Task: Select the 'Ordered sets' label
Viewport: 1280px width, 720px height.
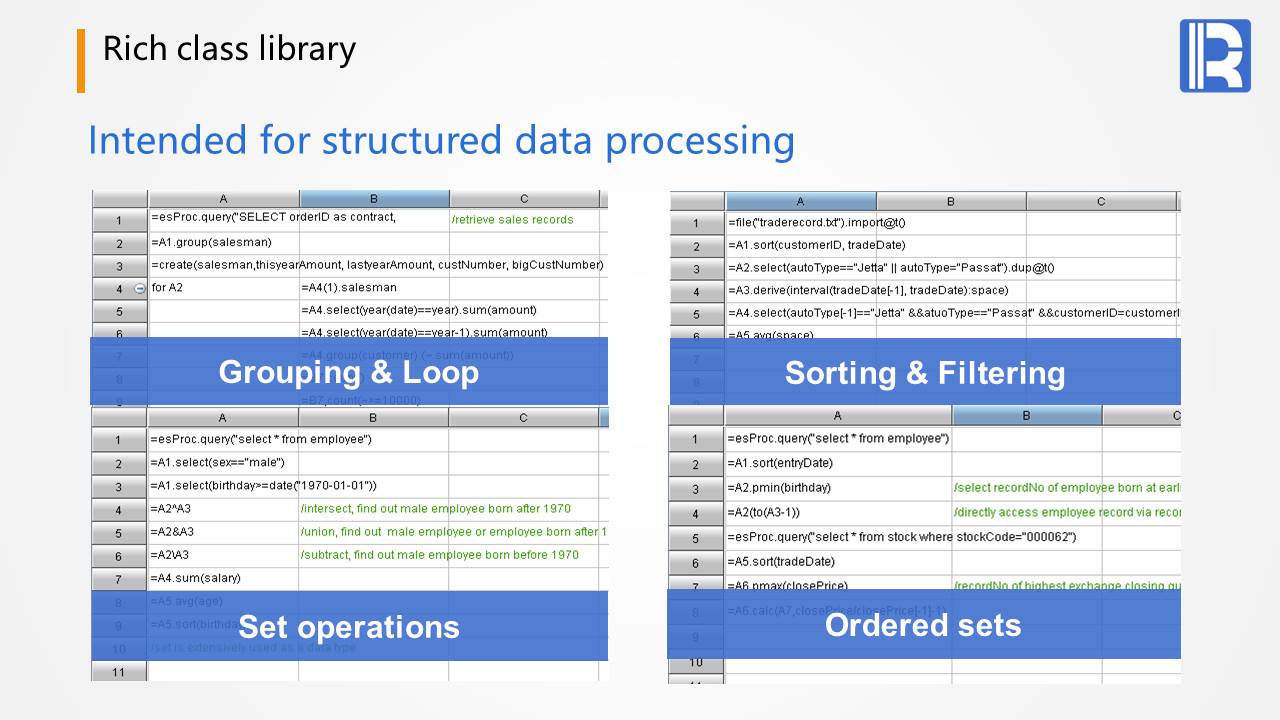Action: pyautogui.click(x=922, y=625)
